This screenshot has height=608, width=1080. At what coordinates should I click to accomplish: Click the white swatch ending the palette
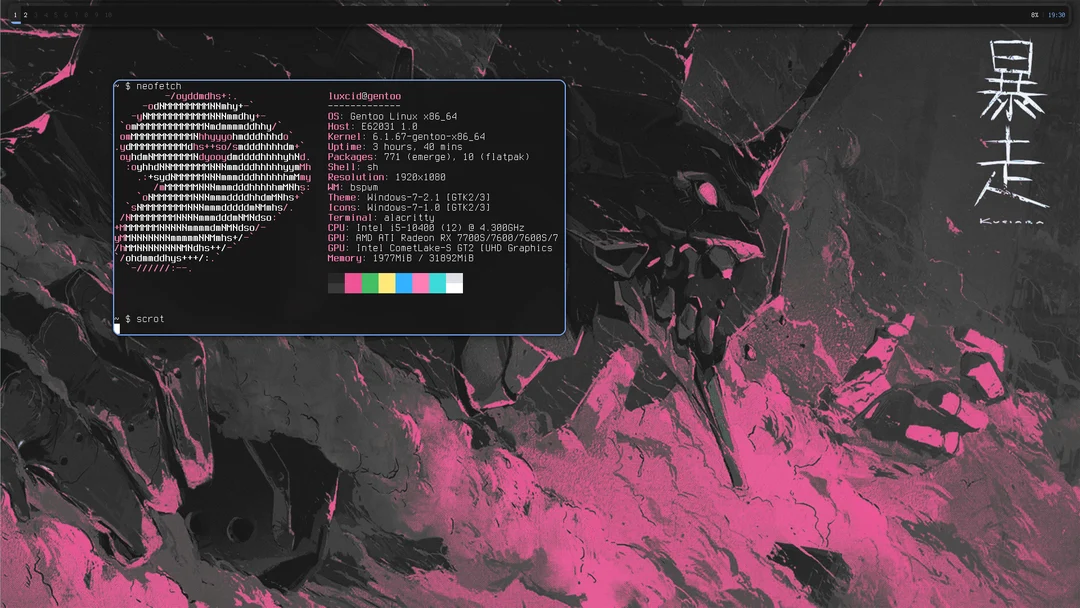click(455, 283)
